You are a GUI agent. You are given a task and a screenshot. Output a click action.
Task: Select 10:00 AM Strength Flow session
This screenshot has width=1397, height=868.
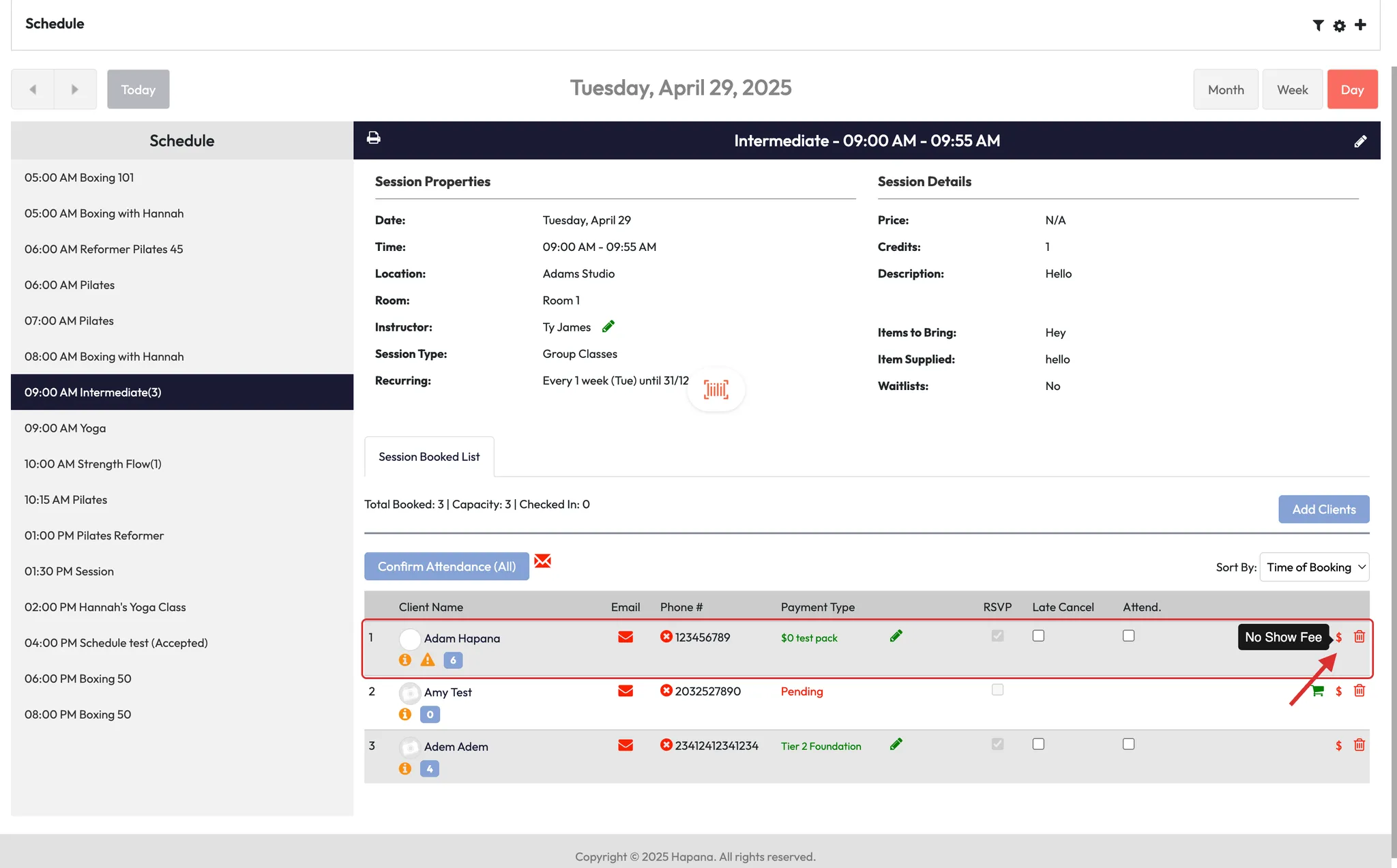pos(93,464)
